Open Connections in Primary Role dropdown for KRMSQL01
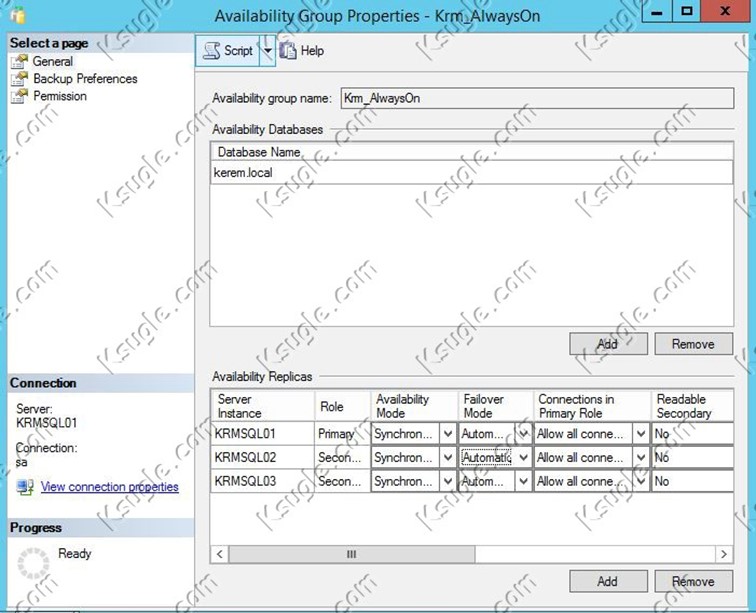The width and height of the screenshot is (756, 613). coord(641,434)
